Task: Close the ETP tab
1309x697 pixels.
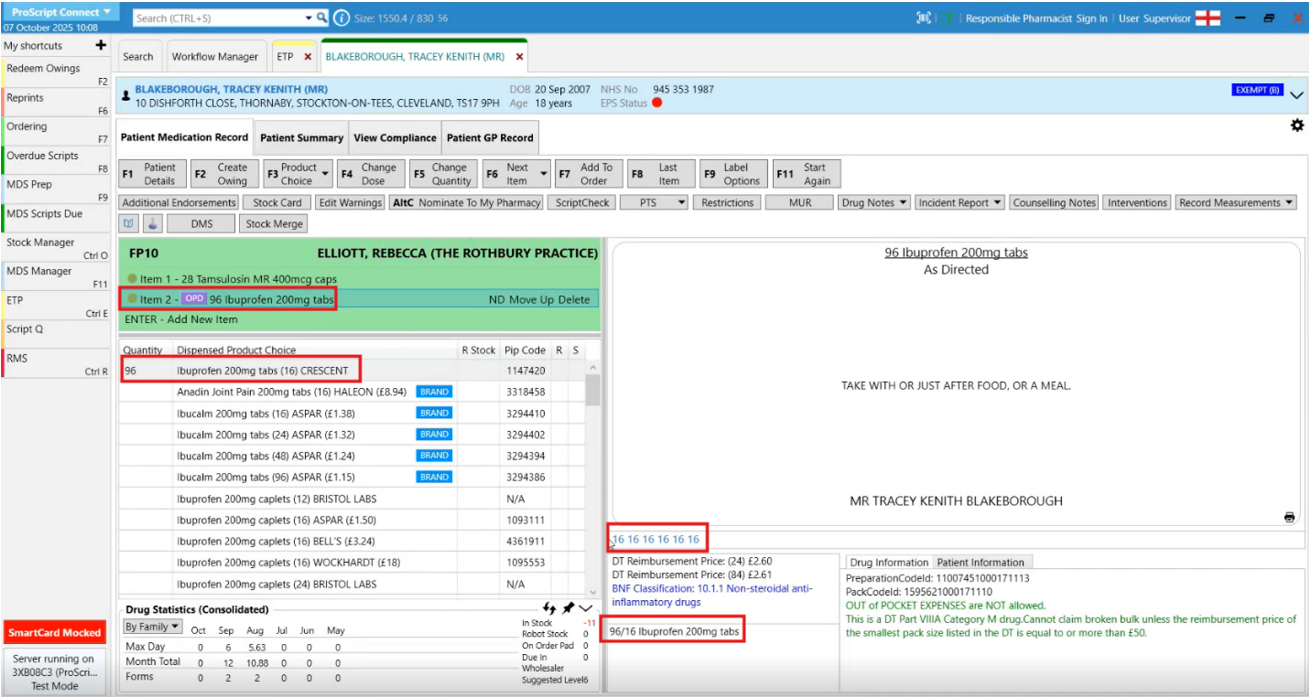Action: pos(307,57)
